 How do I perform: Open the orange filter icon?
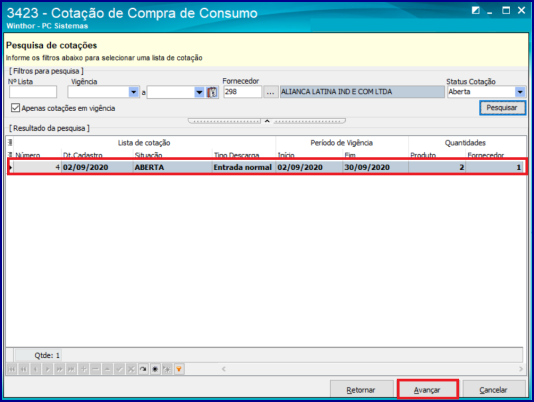click(x=179, y=369)
